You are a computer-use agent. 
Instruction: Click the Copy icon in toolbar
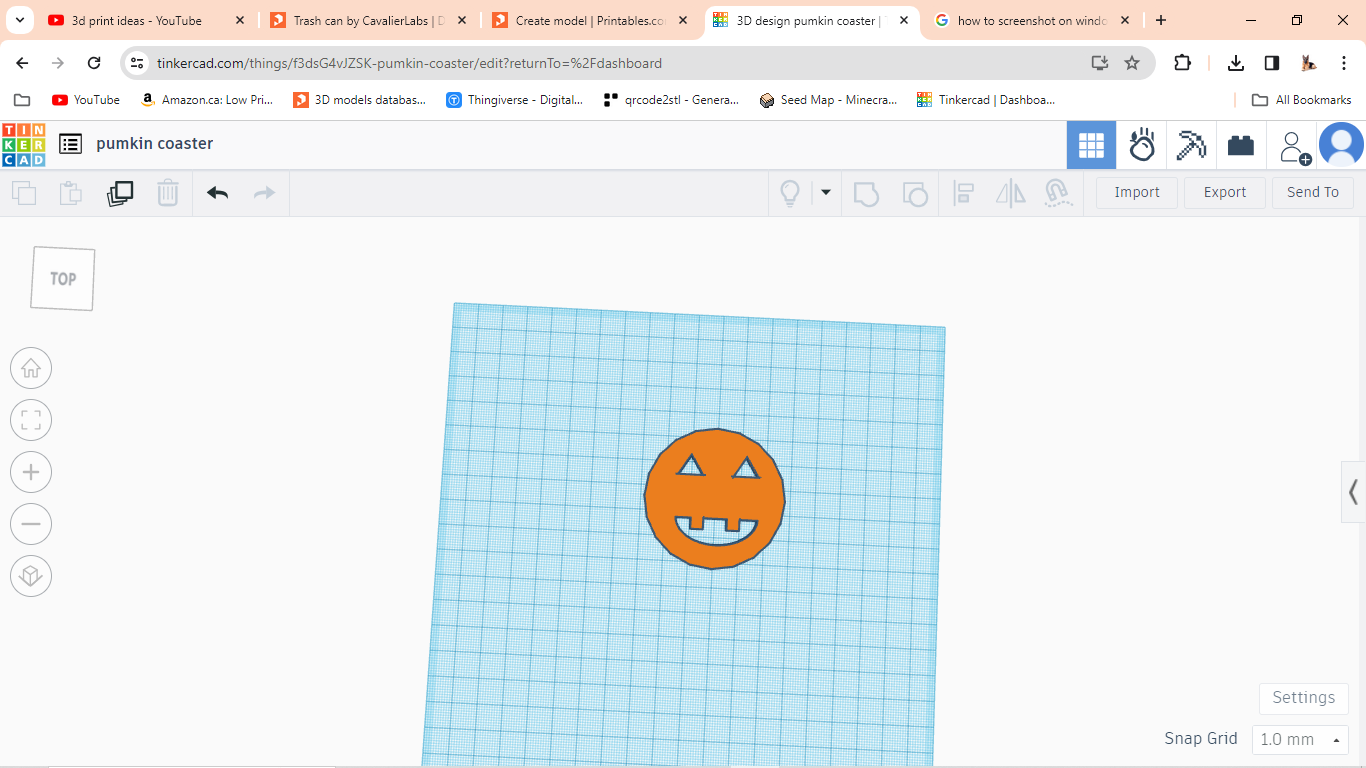click(24, 193)
